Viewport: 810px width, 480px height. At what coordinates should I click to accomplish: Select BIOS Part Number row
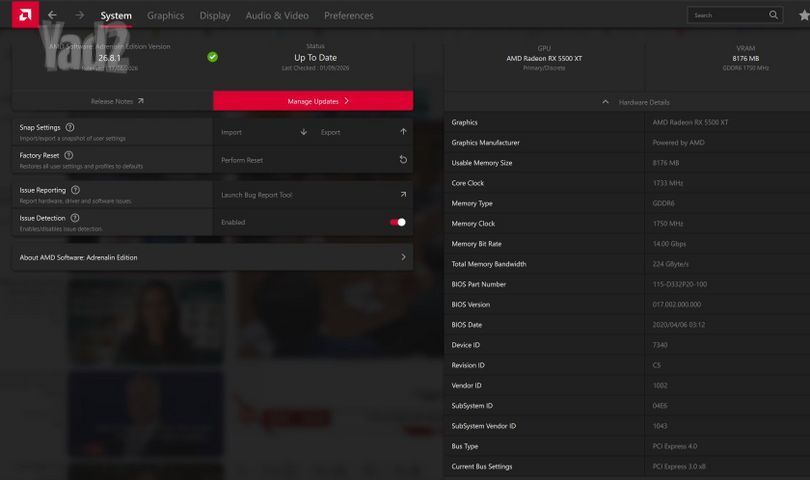point(627,284)
